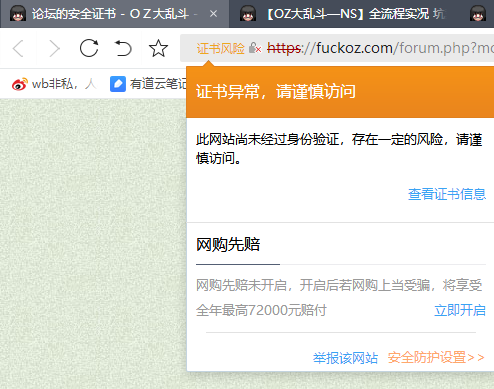
Task: Open the third tab with avatar icon
Action: 478,14
